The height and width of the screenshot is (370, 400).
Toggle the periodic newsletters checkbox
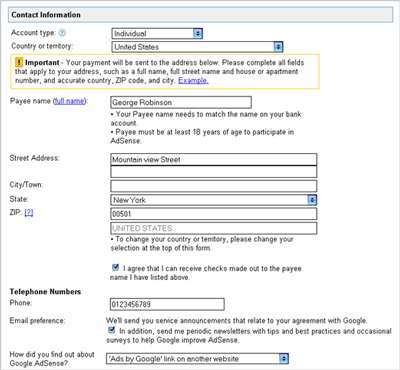click(x=112, y=330)
